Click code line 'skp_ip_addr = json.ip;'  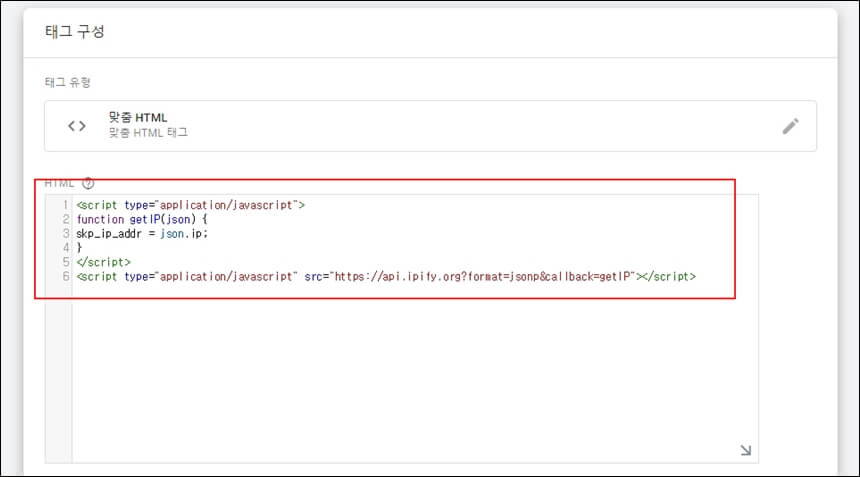[x=142, y=234]
